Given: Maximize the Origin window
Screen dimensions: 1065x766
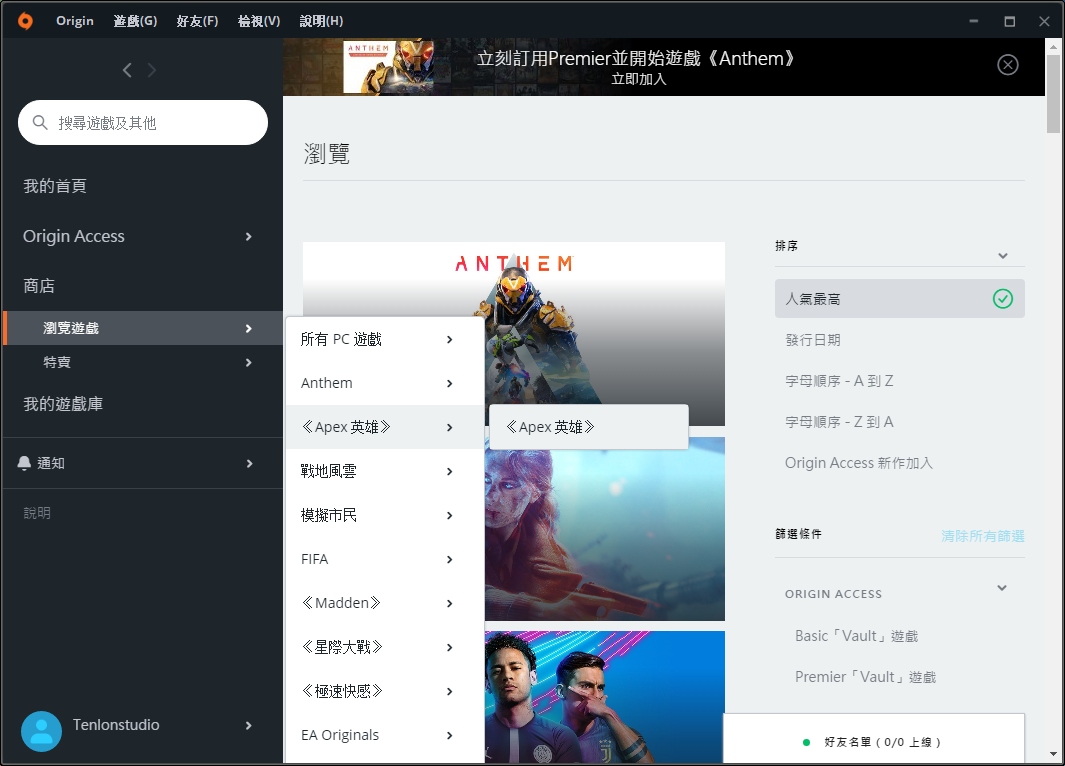Looking at the screenshot, I should coord(1009,21).
